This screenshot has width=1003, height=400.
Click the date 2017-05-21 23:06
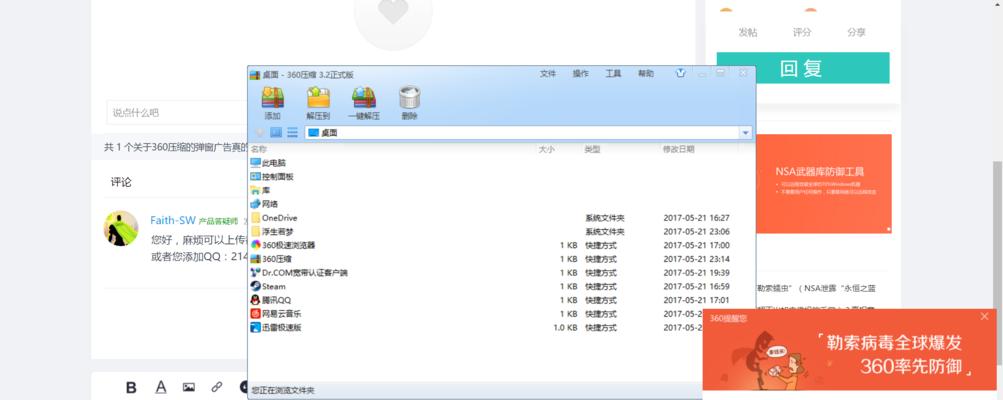pyautogui.click(x=697, y=232)
